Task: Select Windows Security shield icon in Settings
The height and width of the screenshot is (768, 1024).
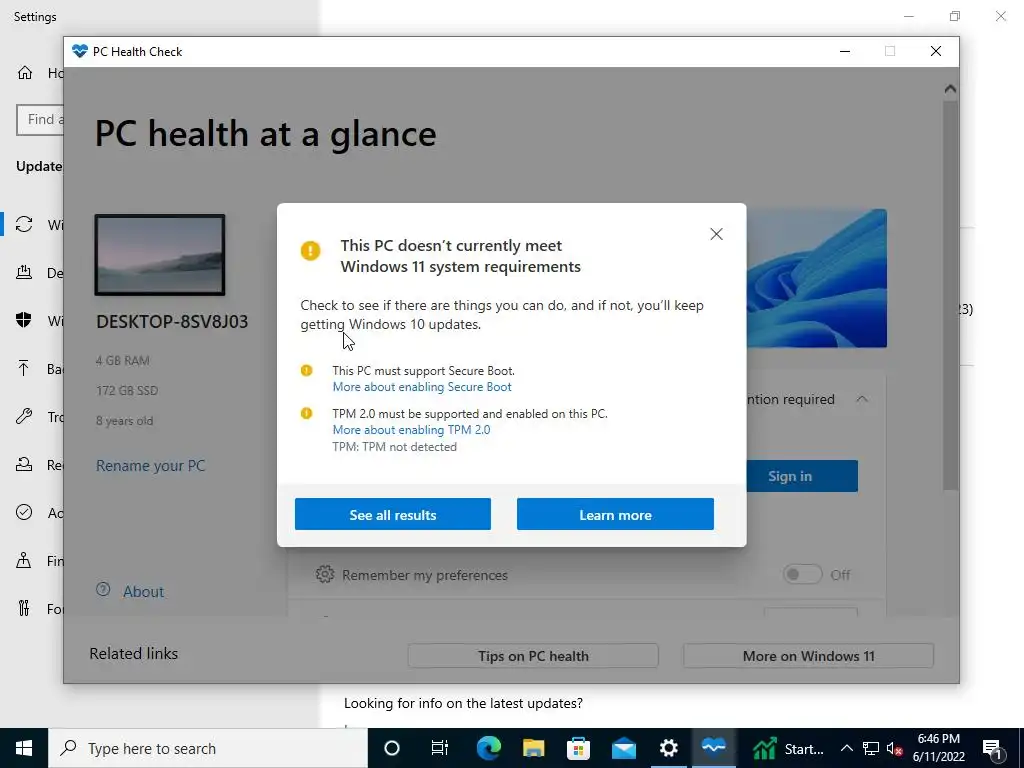Action: click(x=24, y=320)
